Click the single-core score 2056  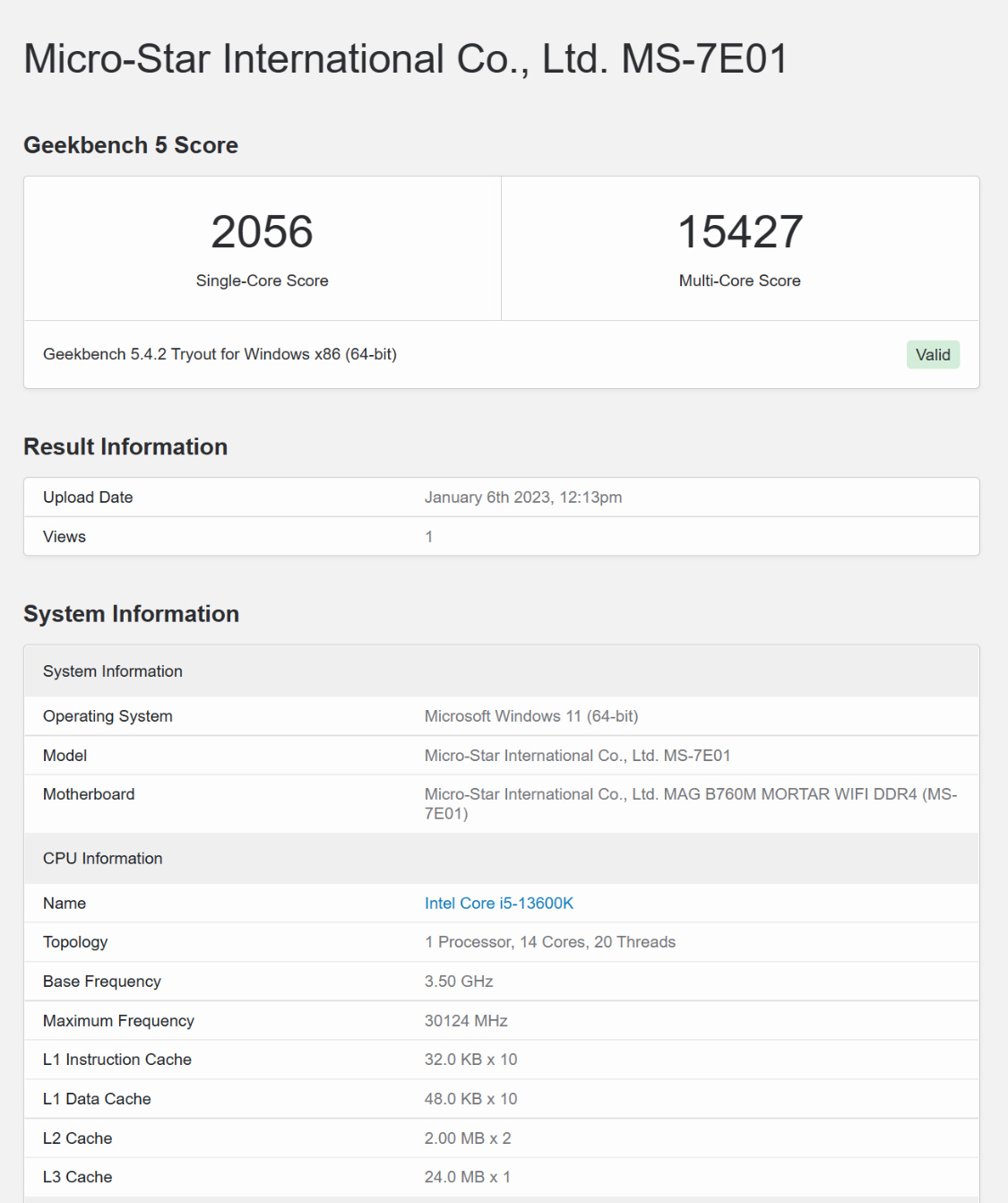click(262, 231)
